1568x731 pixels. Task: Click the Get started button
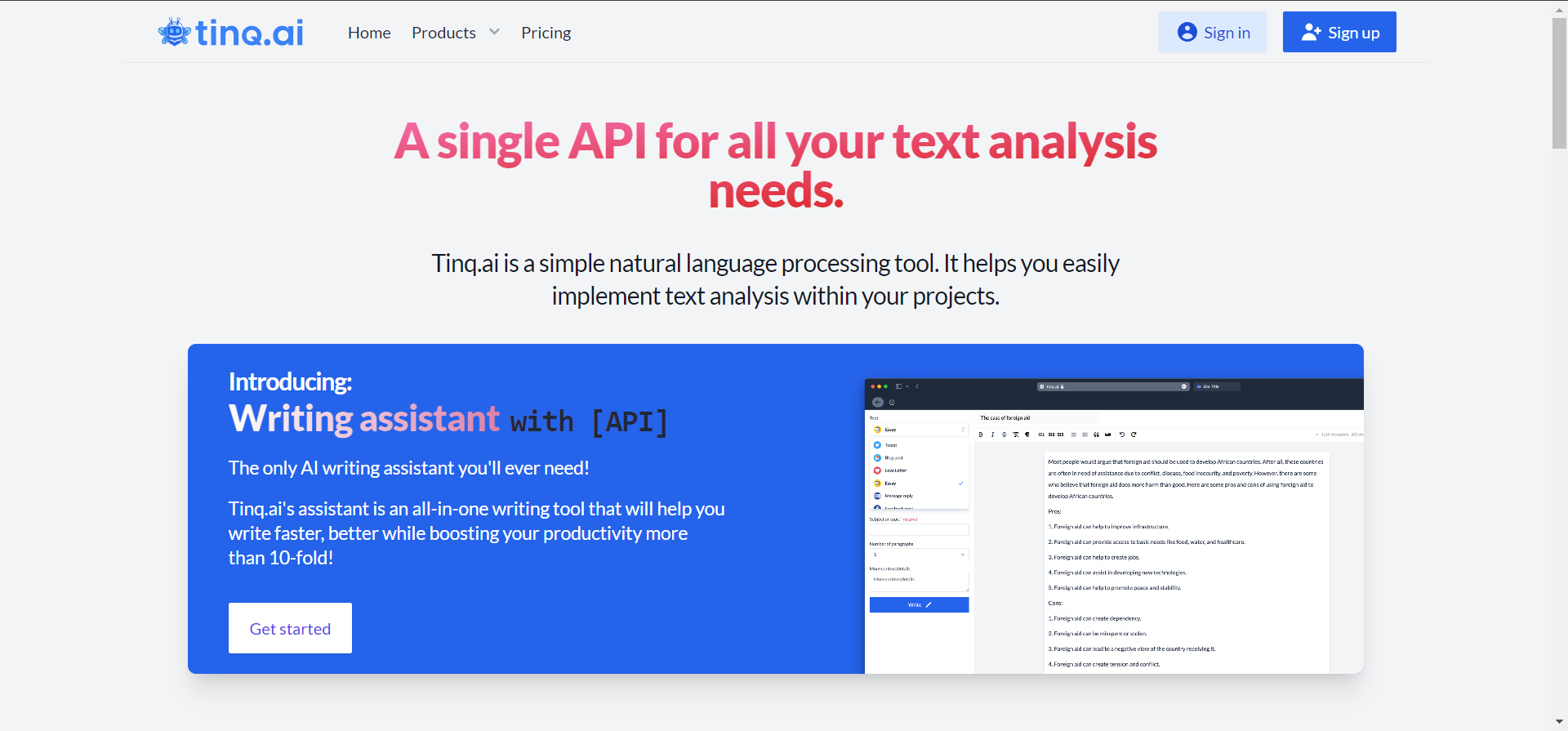(290, 628)
